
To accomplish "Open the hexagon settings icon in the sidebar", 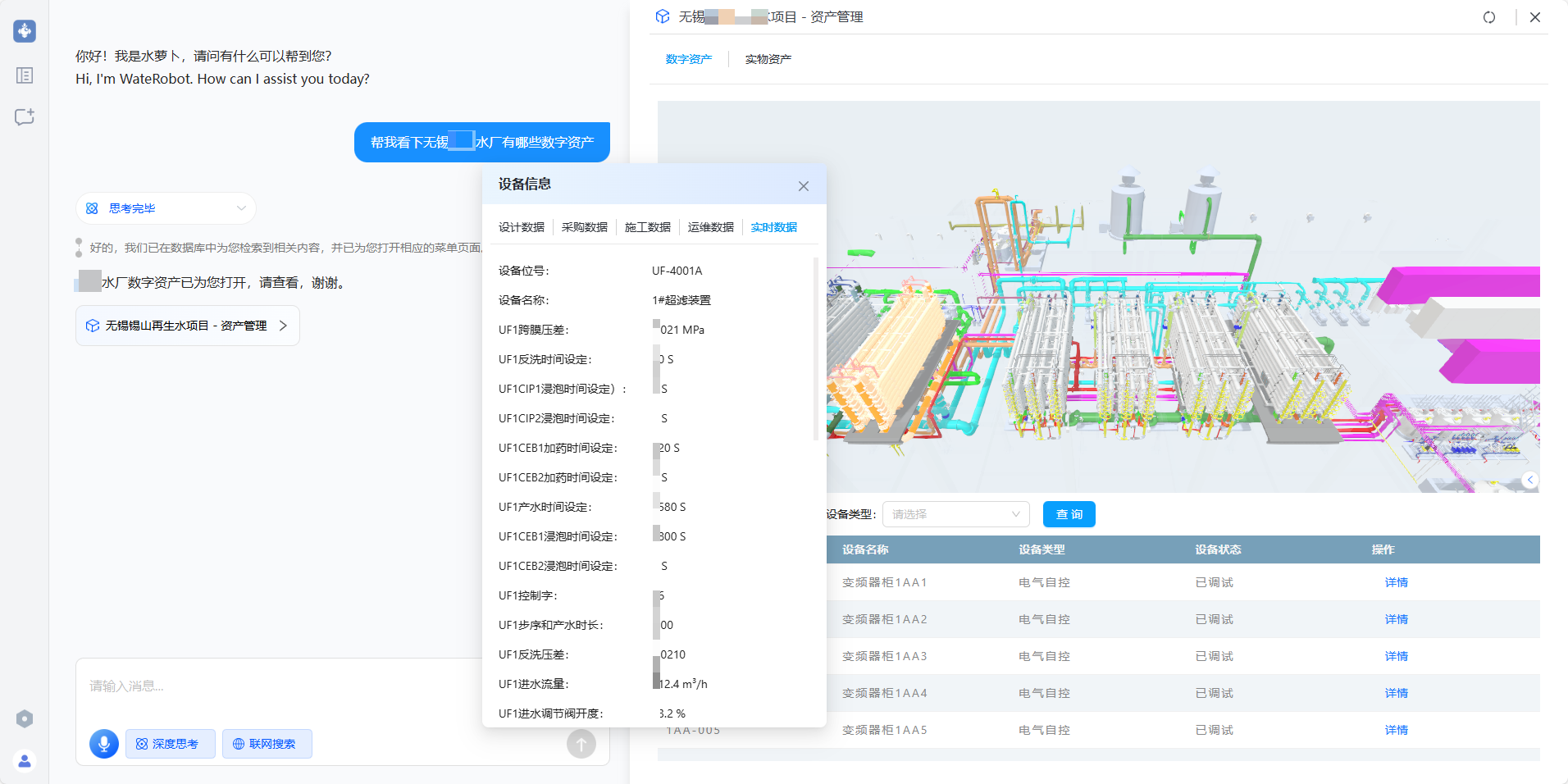I will coord(25,719).
